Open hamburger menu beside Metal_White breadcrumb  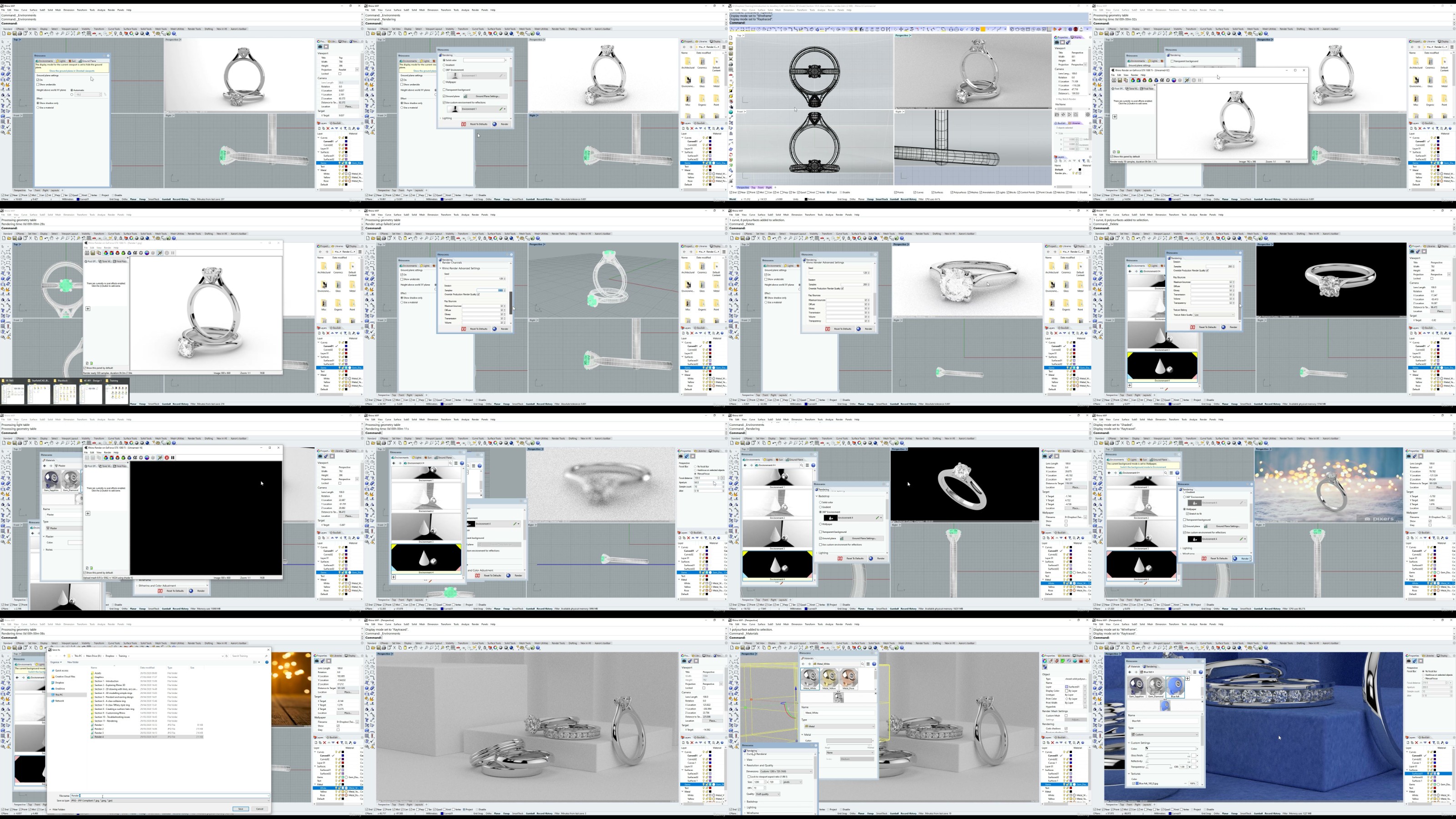pyautogui.click(x=868, y=664)
